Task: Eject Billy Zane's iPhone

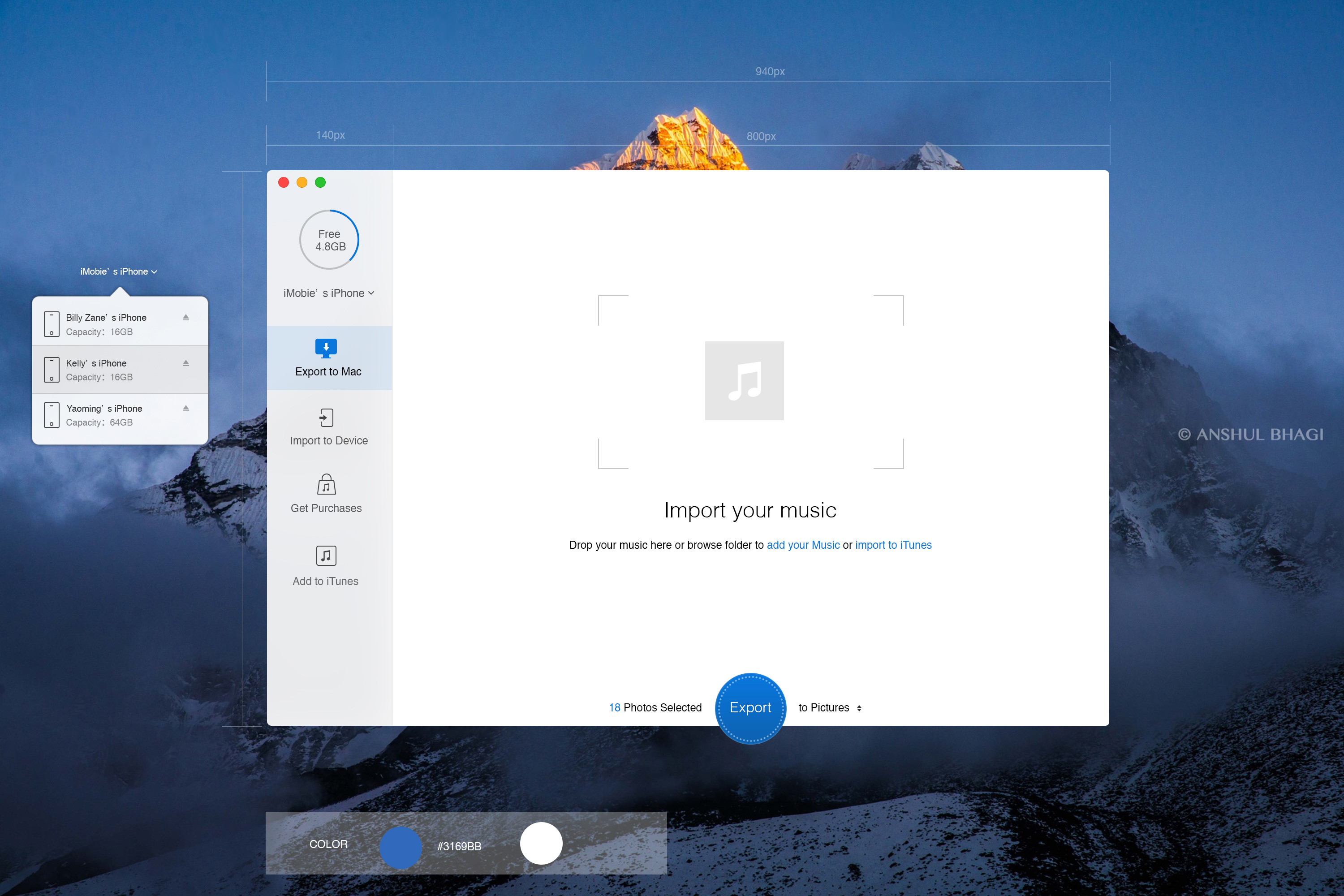Action: [x=186, y=317]
